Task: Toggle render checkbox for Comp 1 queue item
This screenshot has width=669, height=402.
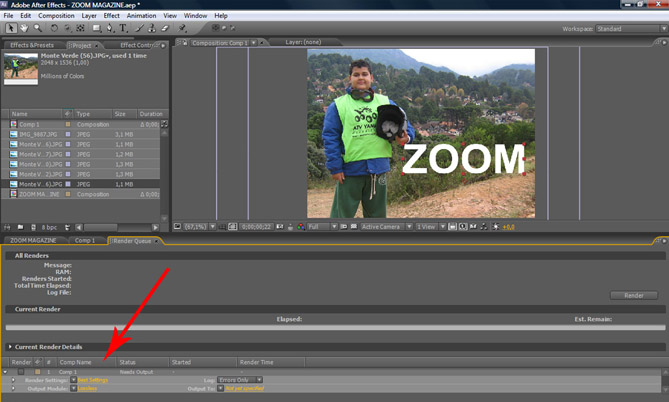Action: pyautogui.click(x=19, y=371)
